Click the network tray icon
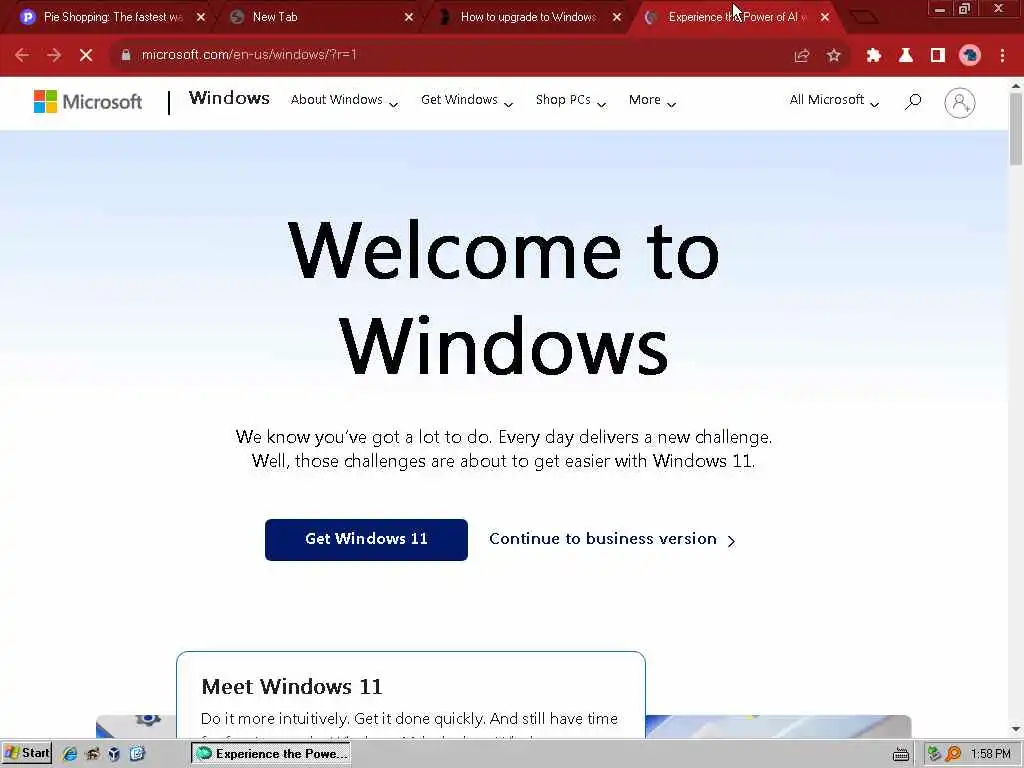 pos(935,754)
